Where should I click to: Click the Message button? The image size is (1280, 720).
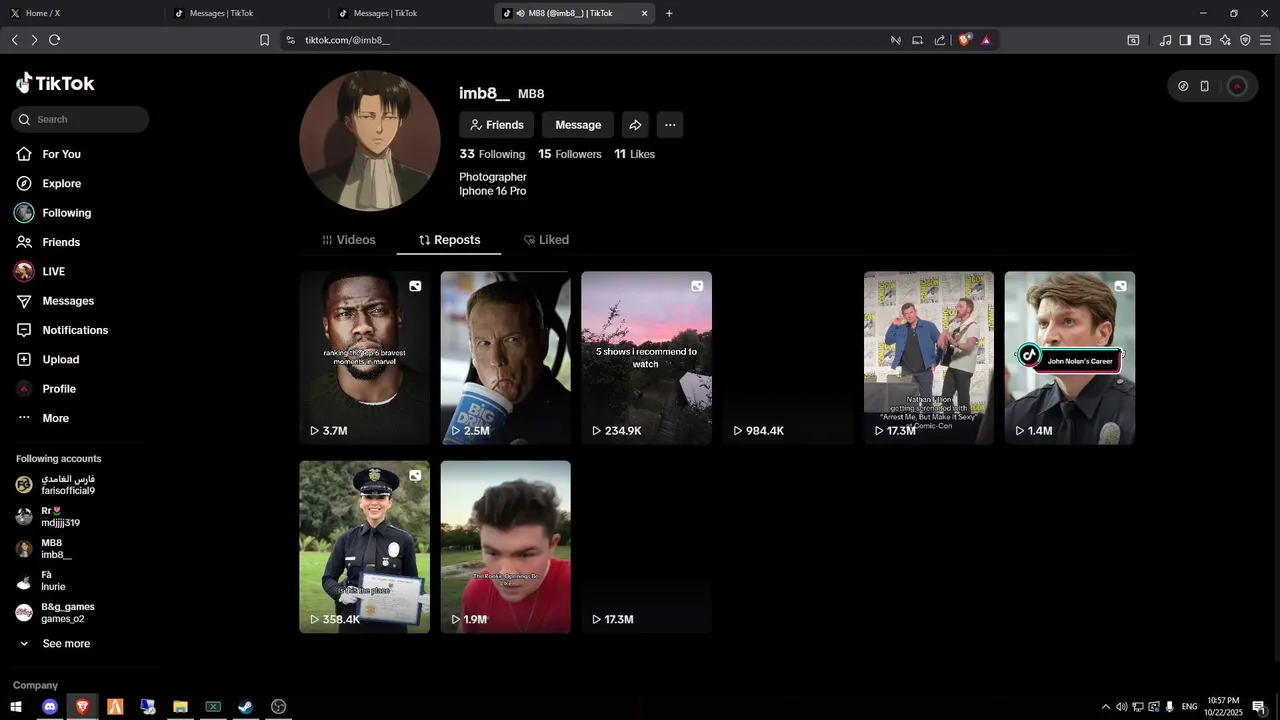pos(578,125)
